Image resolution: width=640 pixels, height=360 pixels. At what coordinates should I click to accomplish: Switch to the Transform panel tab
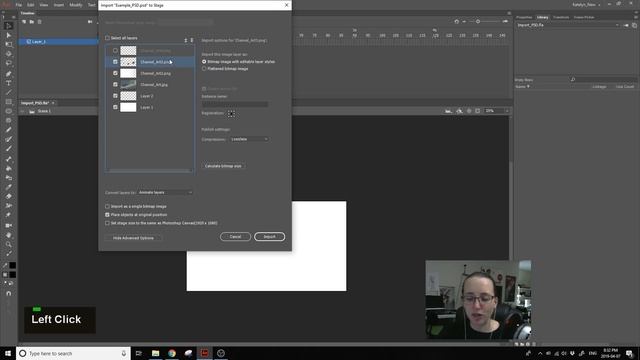tap(561, 18)
